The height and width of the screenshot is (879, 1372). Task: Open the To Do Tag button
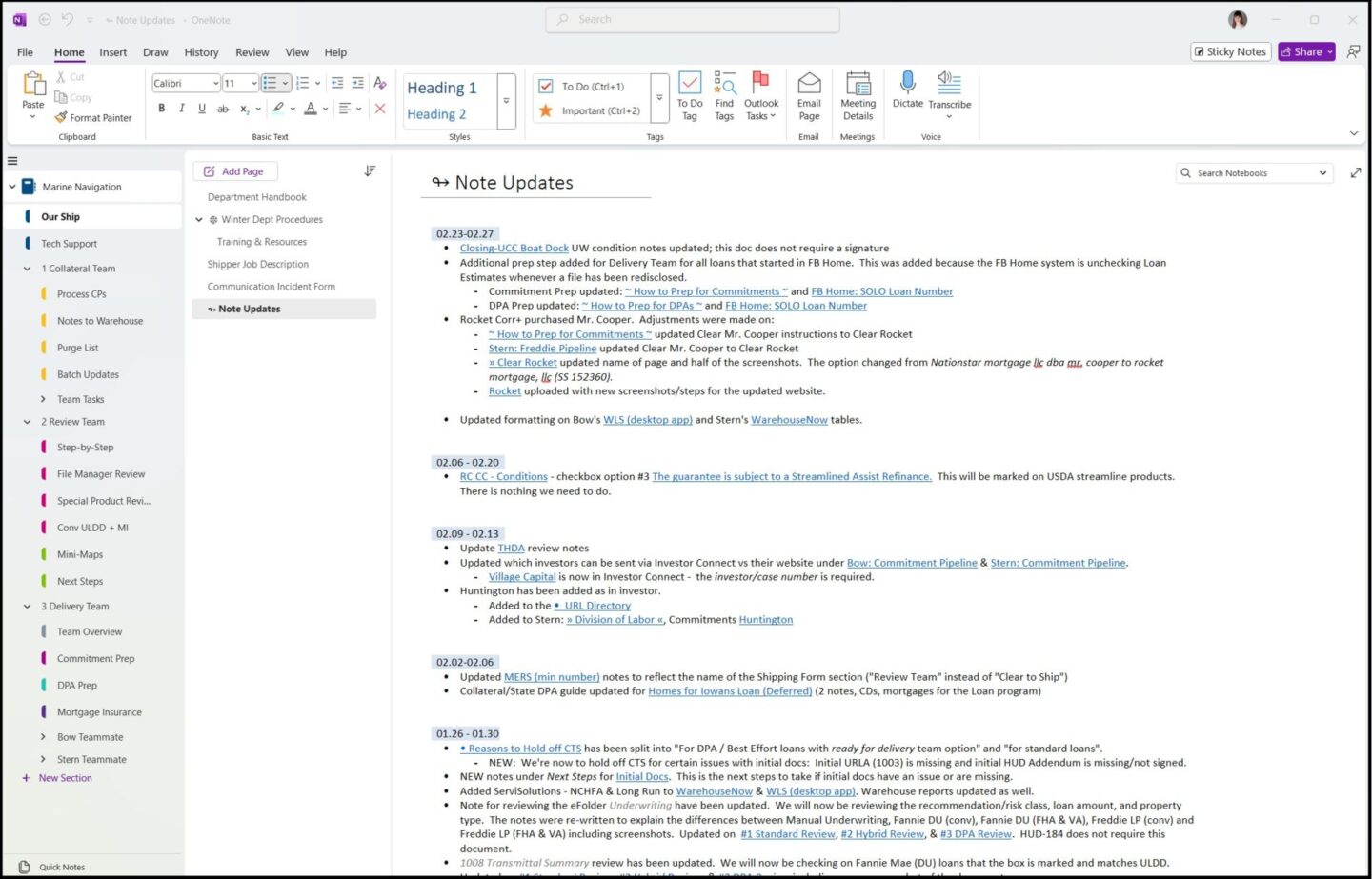click(690, 84)
